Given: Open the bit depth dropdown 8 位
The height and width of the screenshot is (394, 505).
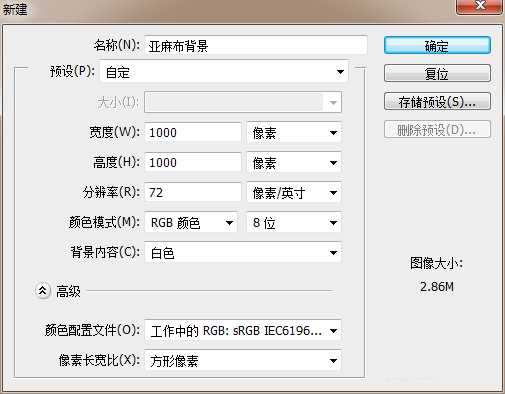Looking at the screenshot, I should (x=294, y=222).
